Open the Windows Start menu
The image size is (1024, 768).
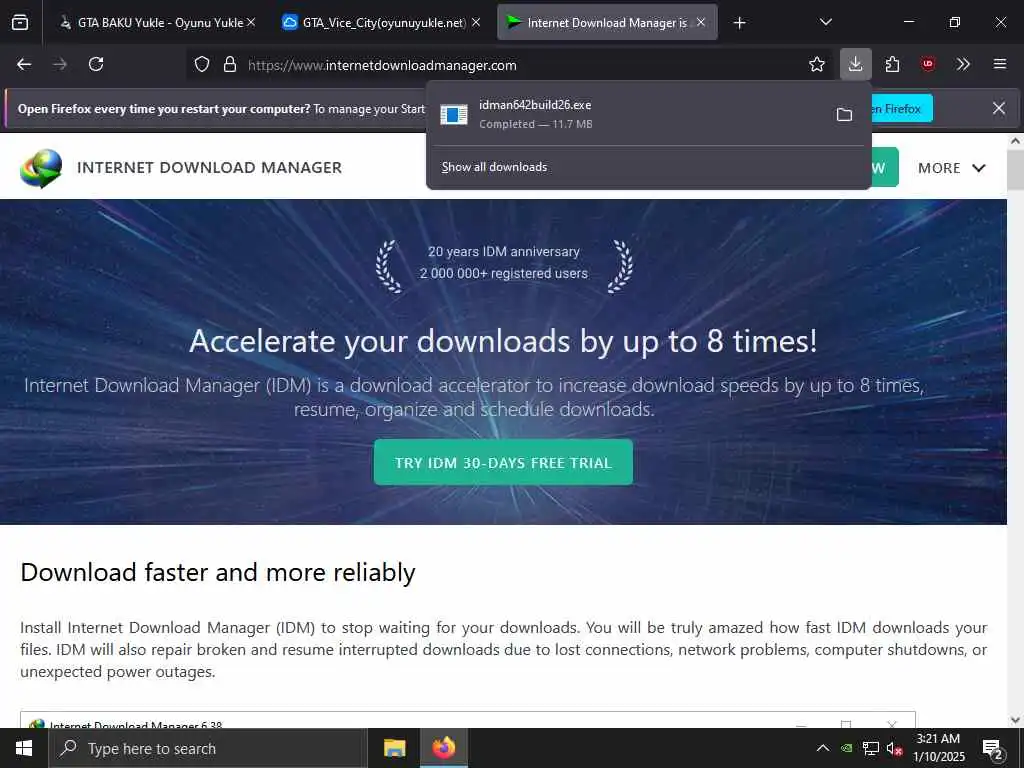pos(24,748)
